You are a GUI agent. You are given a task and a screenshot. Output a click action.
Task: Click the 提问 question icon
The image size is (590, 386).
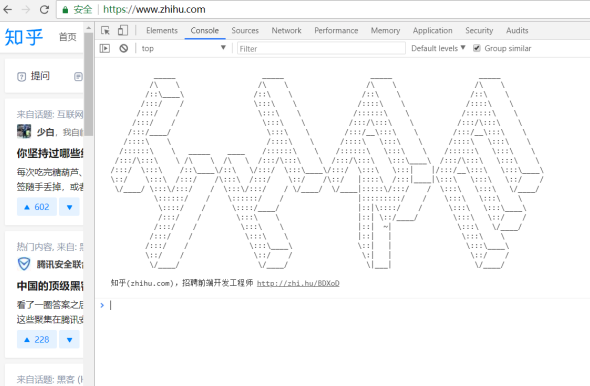21,77
